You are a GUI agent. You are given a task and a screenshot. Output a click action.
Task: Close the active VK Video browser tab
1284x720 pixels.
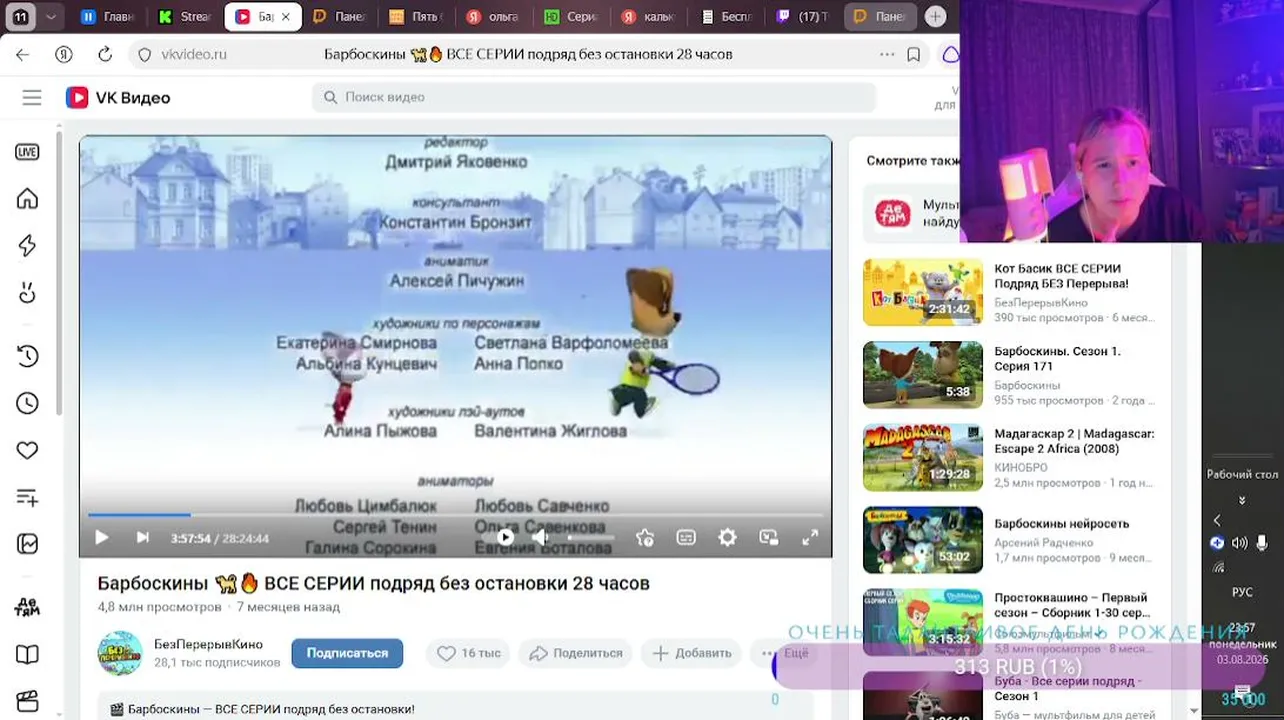(286, 17)
